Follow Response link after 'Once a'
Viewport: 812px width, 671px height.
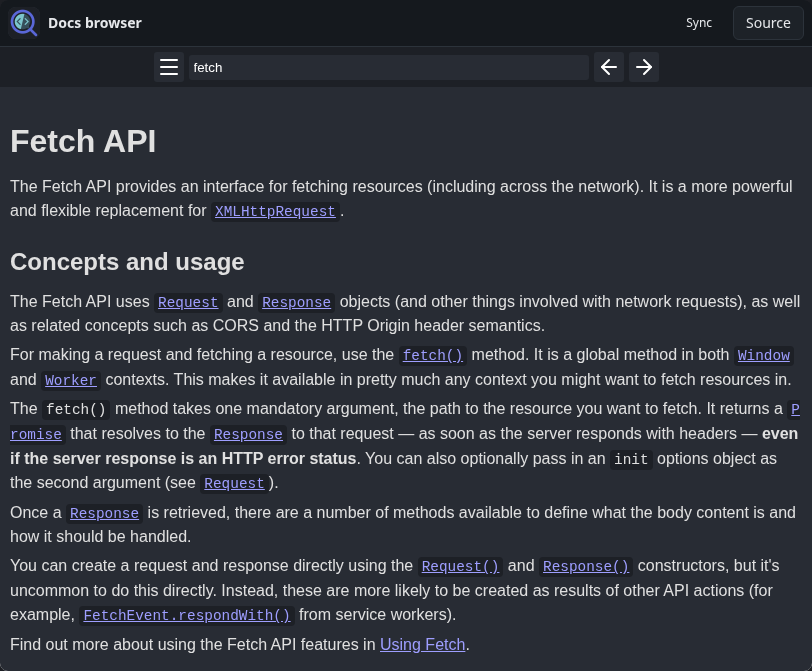pos(104,513)
